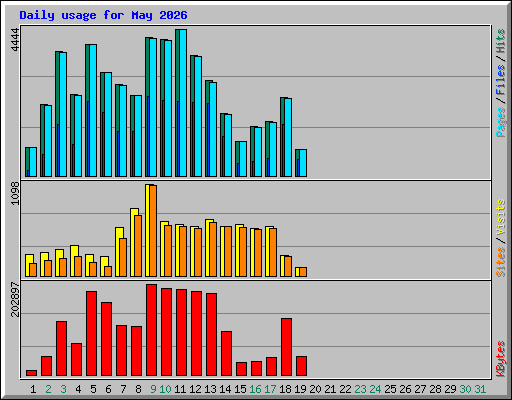Click day 5 on the x-axis
The image size is (512, 400).
click(93, 389)
